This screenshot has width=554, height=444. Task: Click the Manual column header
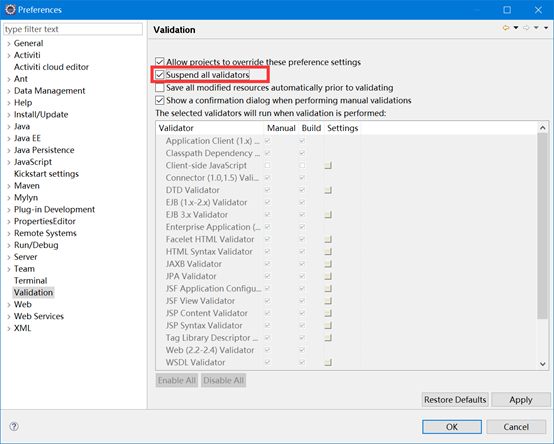(x=281, y=128)
